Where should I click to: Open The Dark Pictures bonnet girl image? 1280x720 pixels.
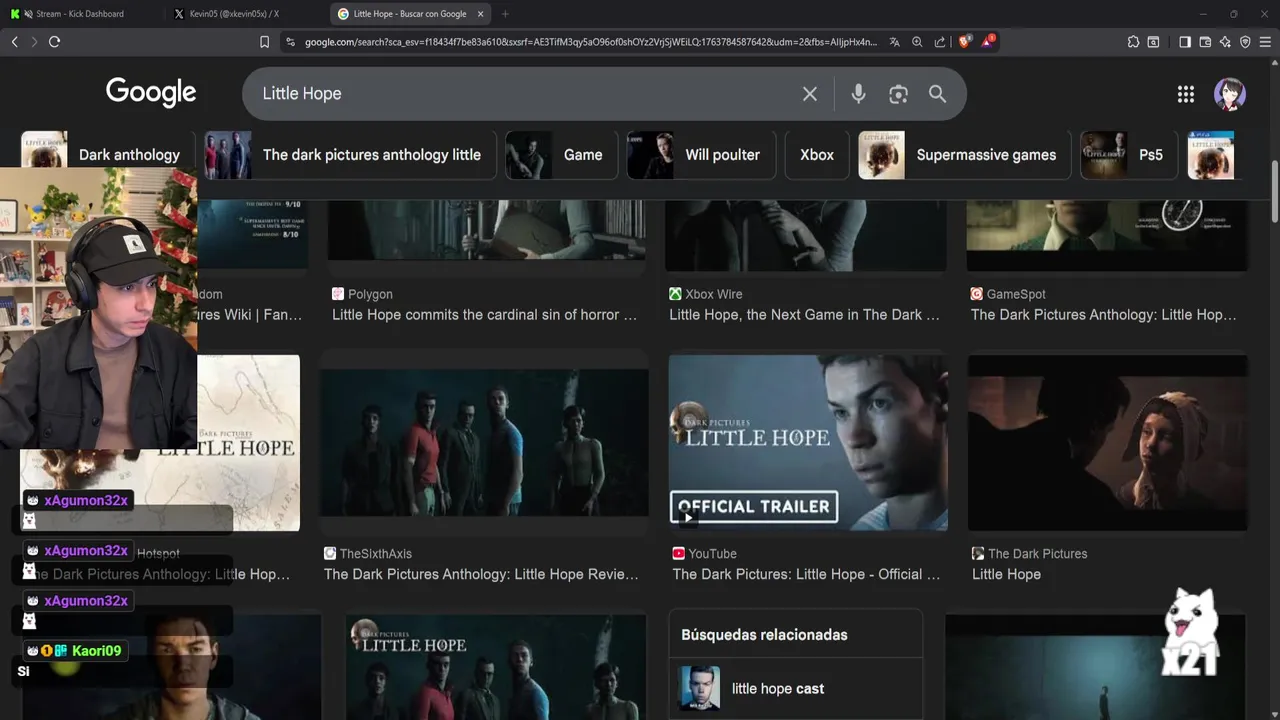click(x=1107, y=443)
